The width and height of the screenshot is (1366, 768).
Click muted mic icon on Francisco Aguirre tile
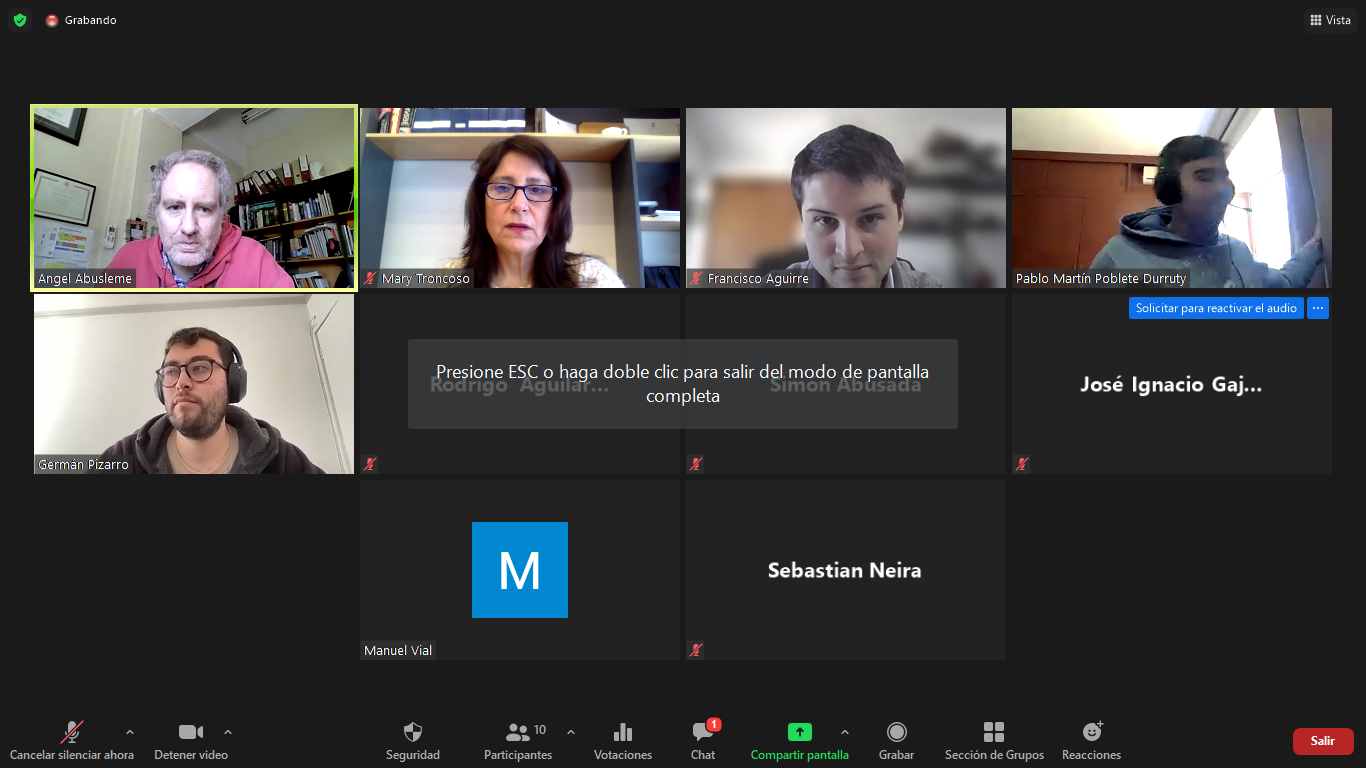coord(697,279)
